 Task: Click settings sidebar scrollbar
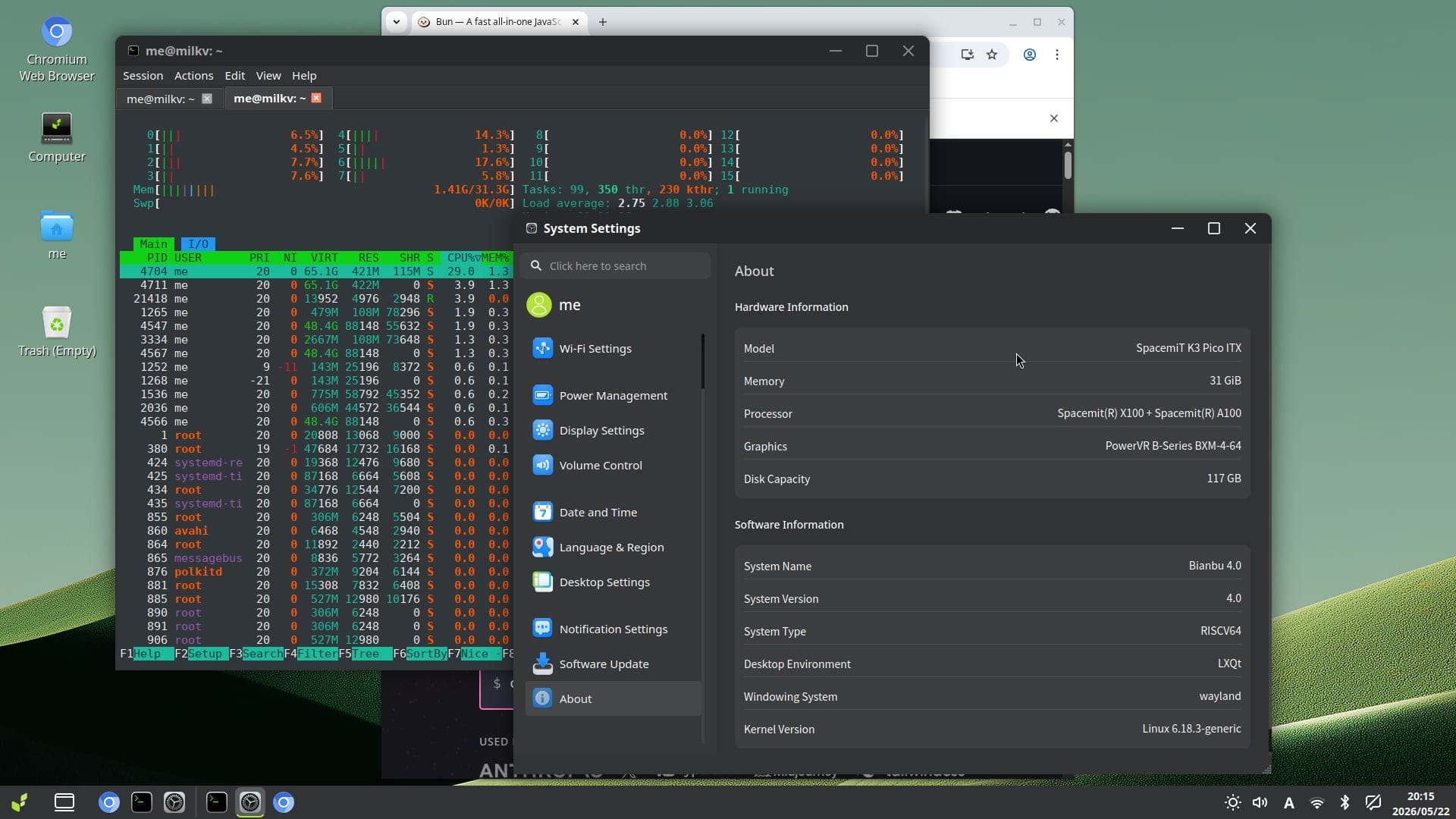703,361
